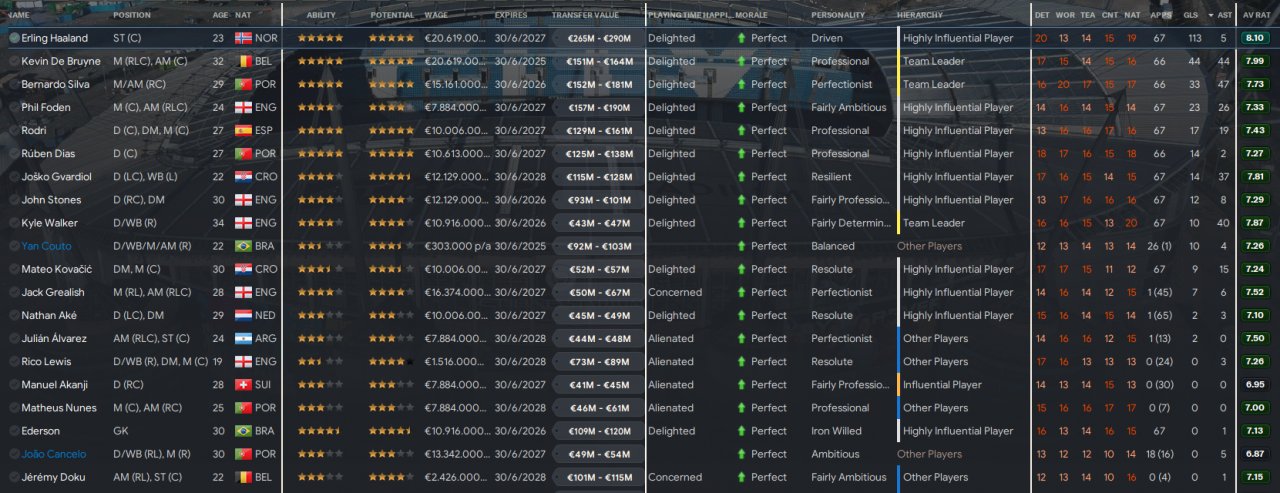
Task: Click Joško Gvardiol's Croatia flag icon
Action: pyautogui.click(x=243, y=177)
